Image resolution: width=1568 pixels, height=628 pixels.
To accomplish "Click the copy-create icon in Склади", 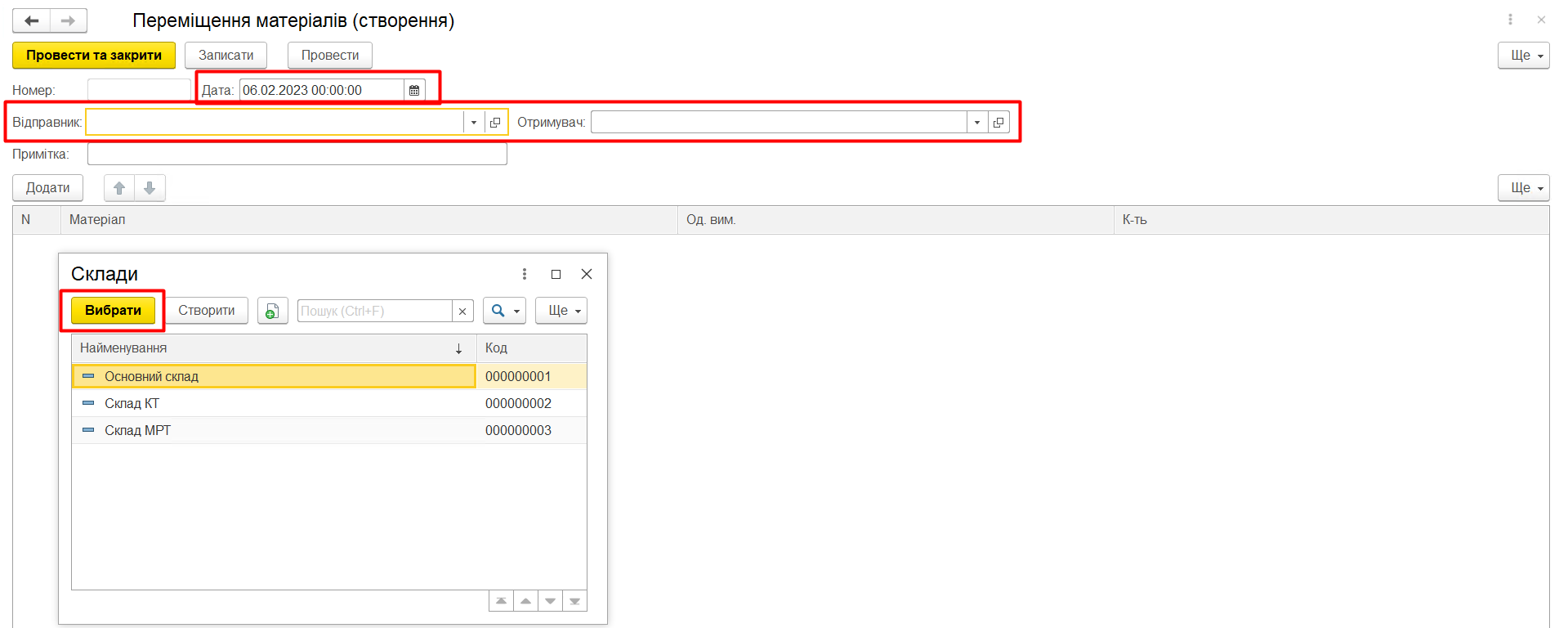I will tap(272, 311).
